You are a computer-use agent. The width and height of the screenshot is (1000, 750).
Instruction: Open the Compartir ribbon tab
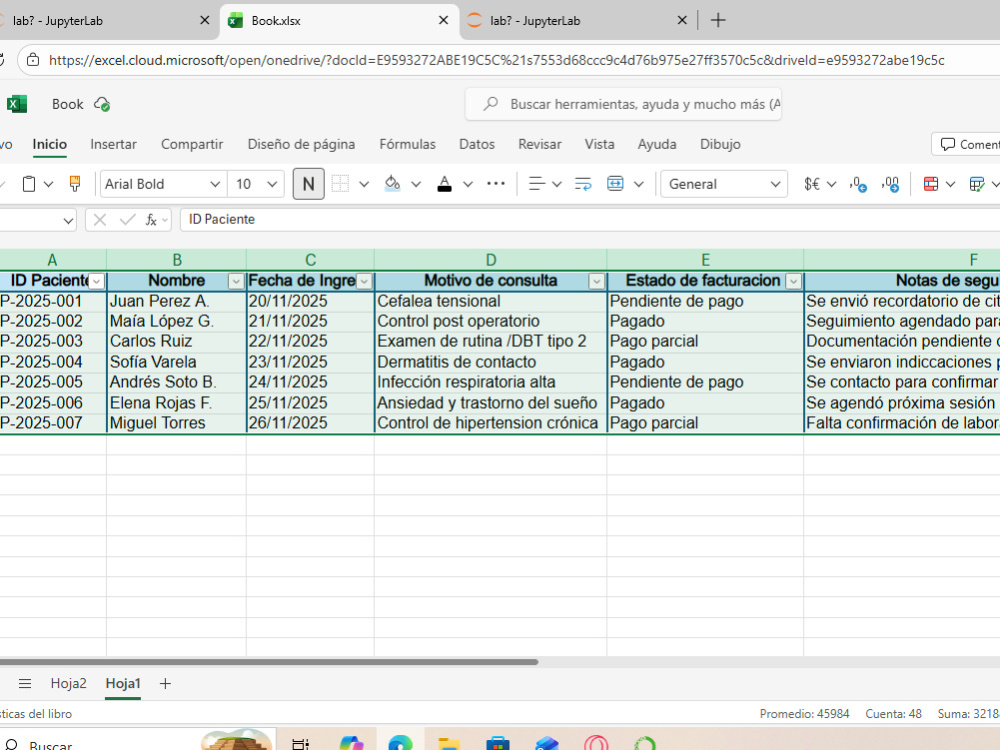[192, 144]
